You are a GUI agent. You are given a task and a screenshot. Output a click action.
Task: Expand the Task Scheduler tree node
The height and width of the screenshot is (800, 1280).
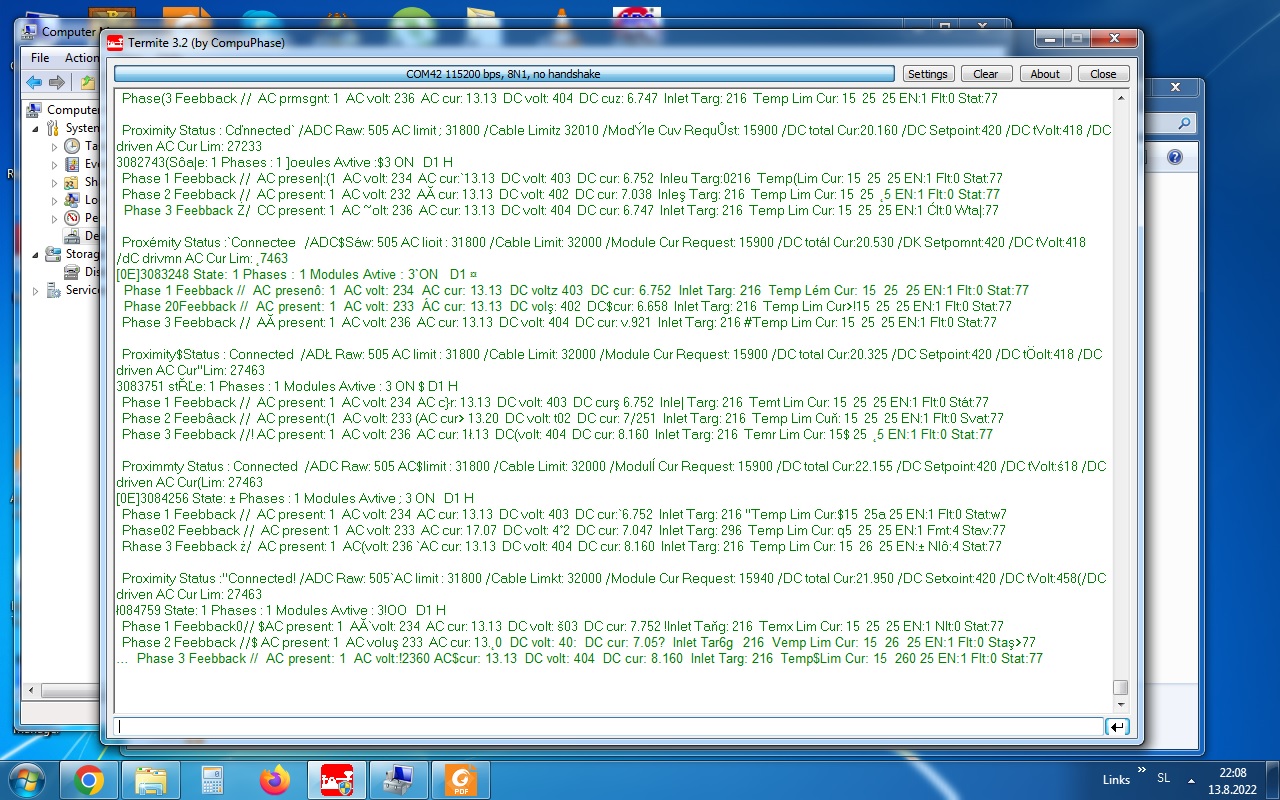point(55,146)
